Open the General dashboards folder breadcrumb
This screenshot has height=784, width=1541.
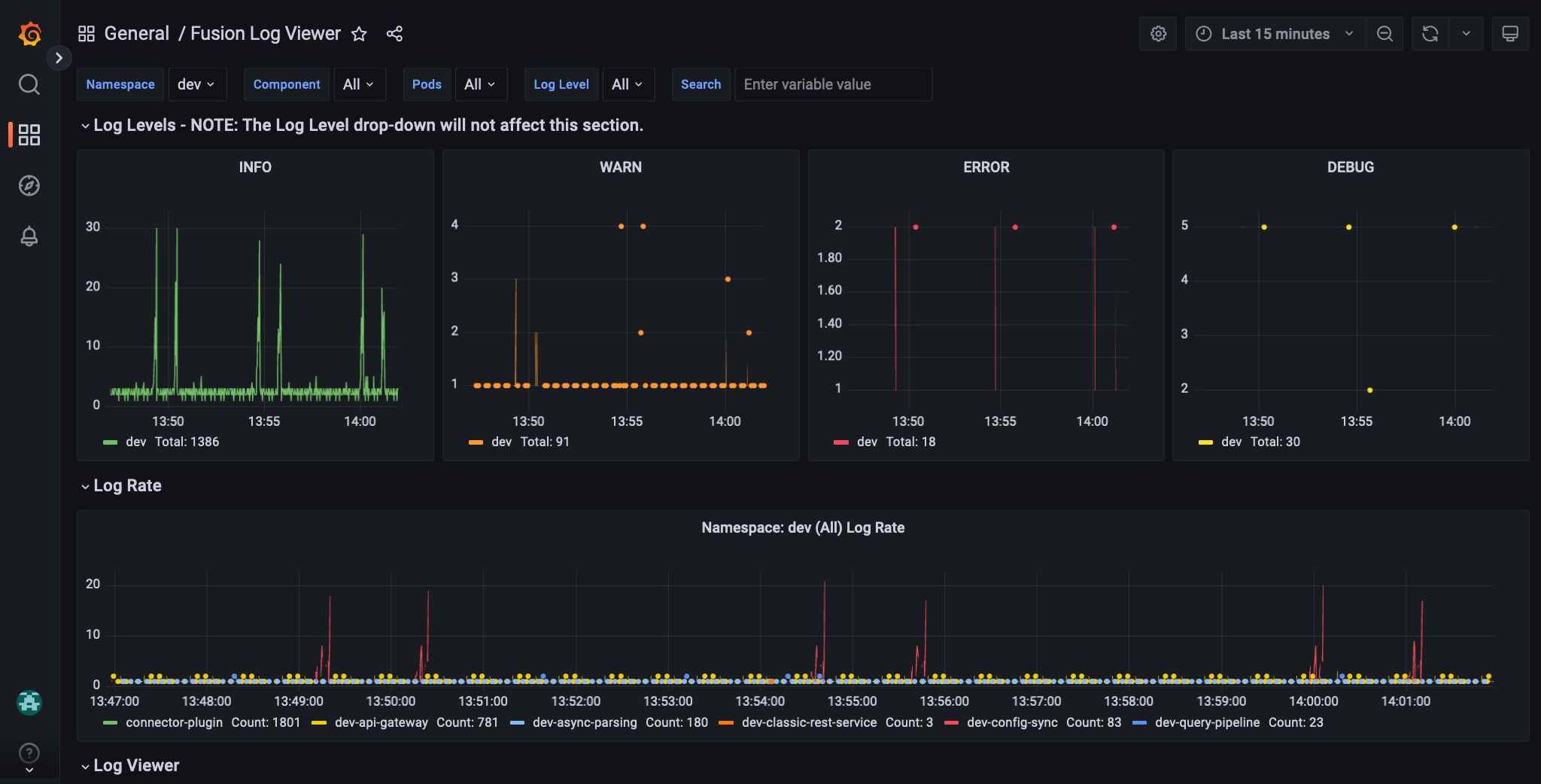click(137, 33)
